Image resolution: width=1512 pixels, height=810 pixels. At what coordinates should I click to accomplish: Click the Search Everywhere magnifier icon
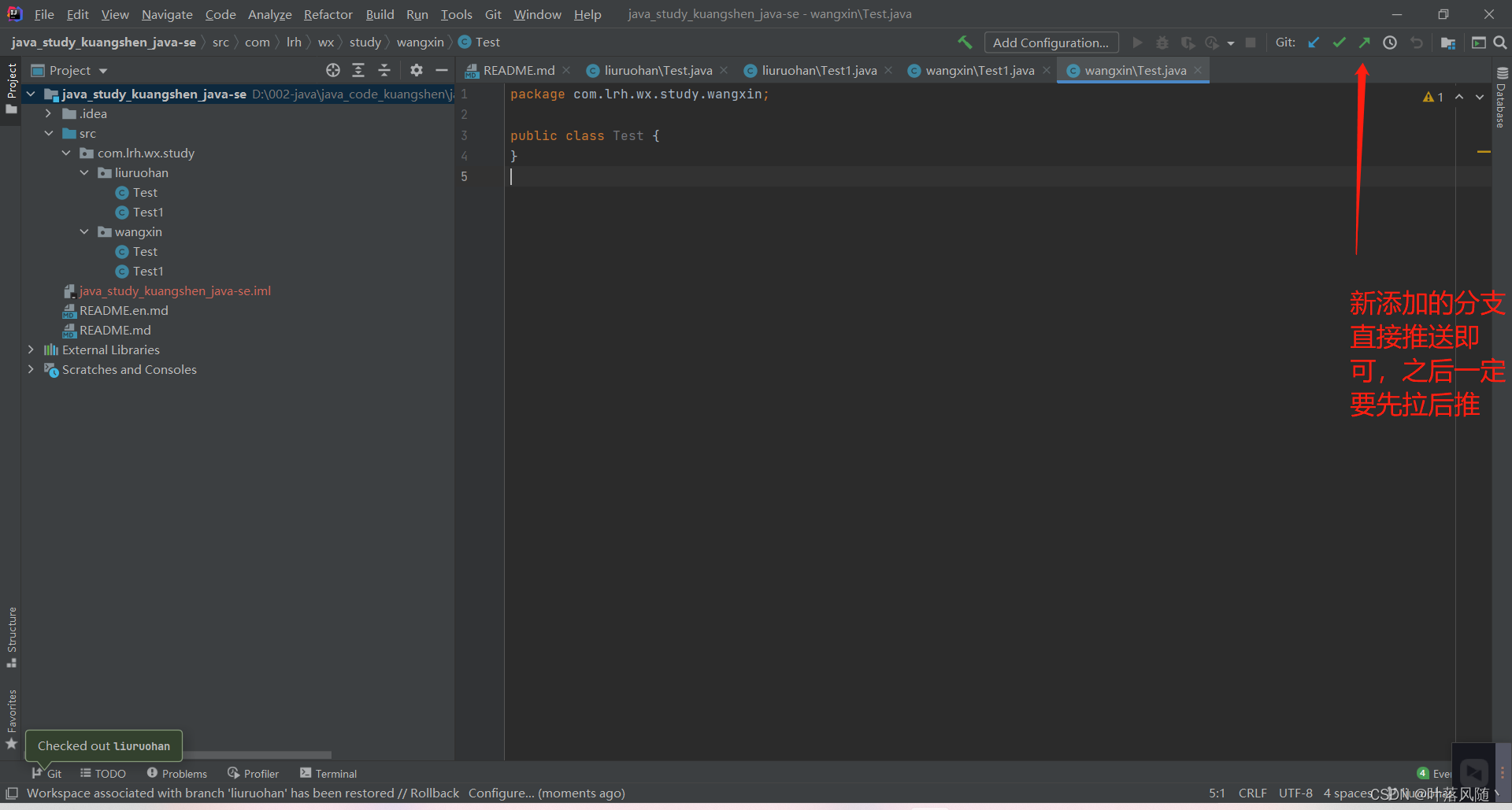coord(1500,43)
